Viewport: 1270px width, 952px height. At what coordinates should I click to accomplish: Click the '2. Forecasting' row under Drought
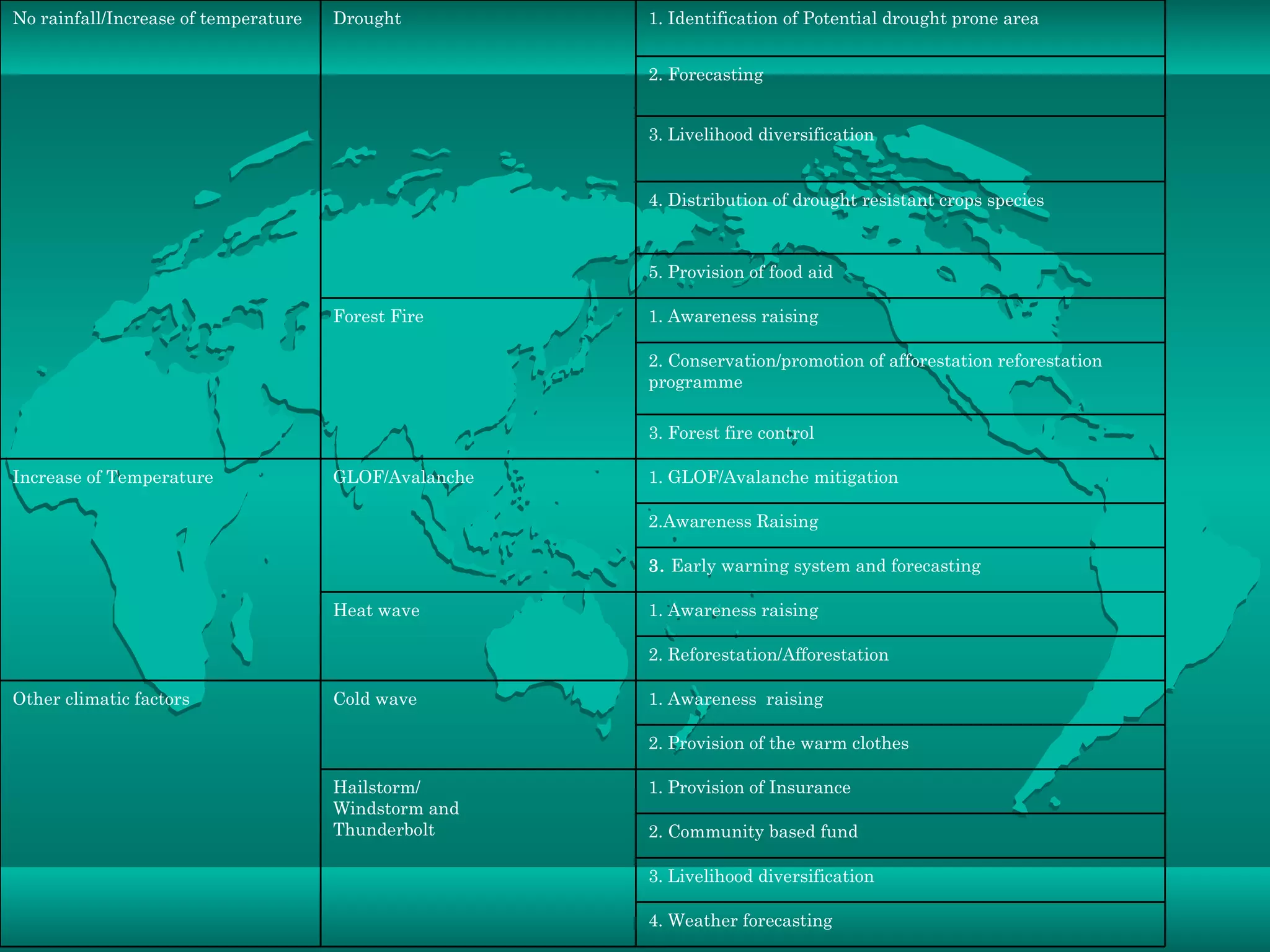tap(706, 75)
